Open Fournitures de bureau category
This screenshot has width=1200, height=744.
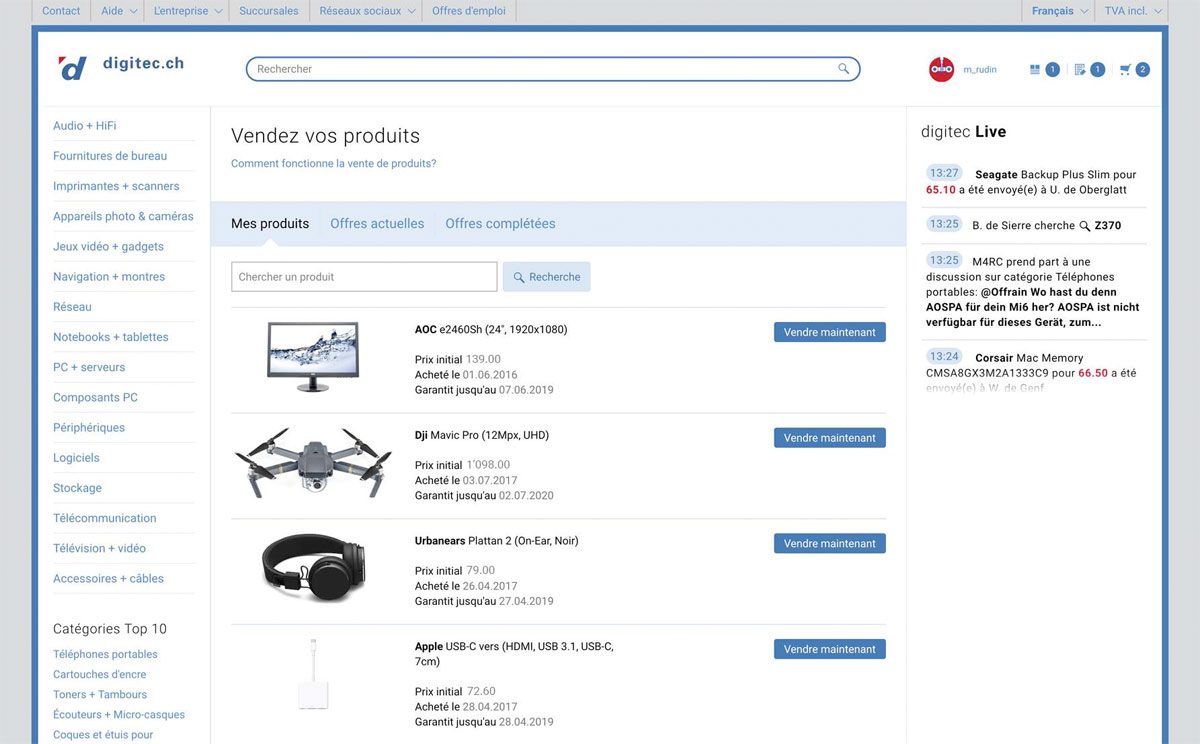pyautogui.click(x=110, y=156)
